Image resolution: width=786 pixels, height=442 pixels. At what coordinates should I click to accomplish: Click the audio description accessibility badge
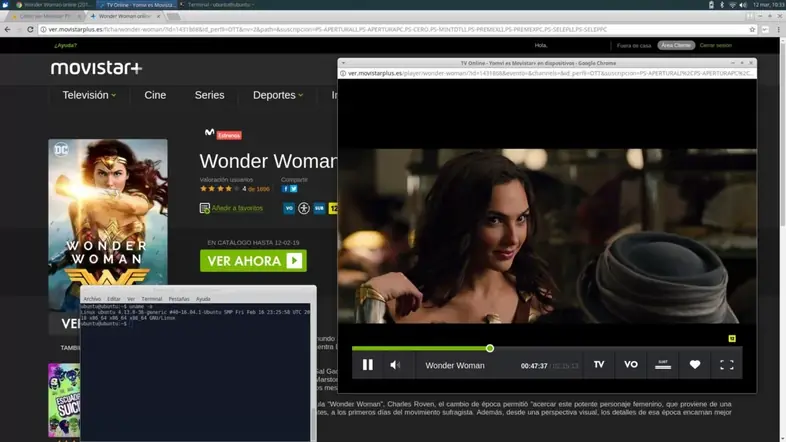(304, 208)
